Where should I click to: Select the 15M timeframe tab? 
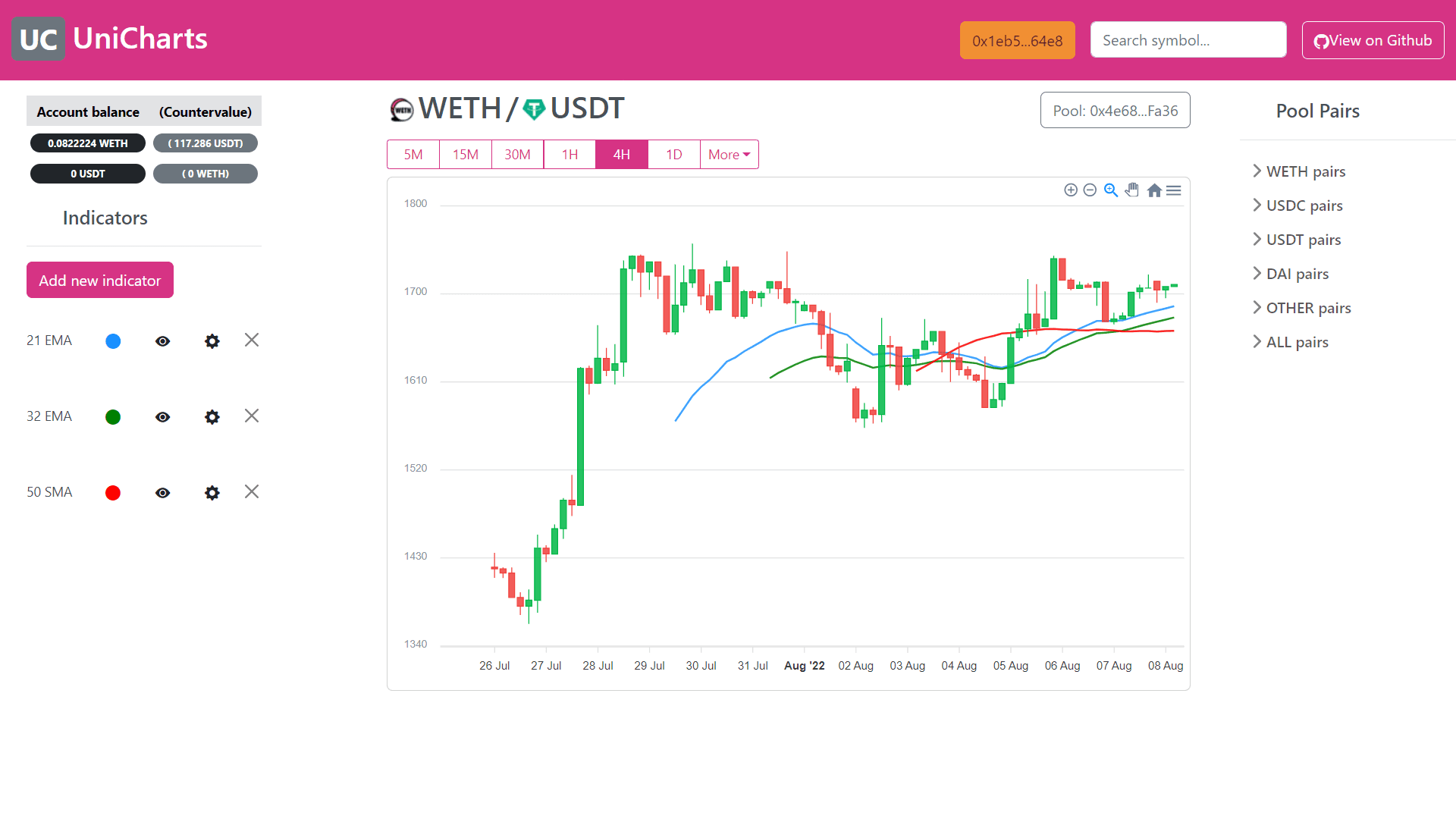[465, 155]
